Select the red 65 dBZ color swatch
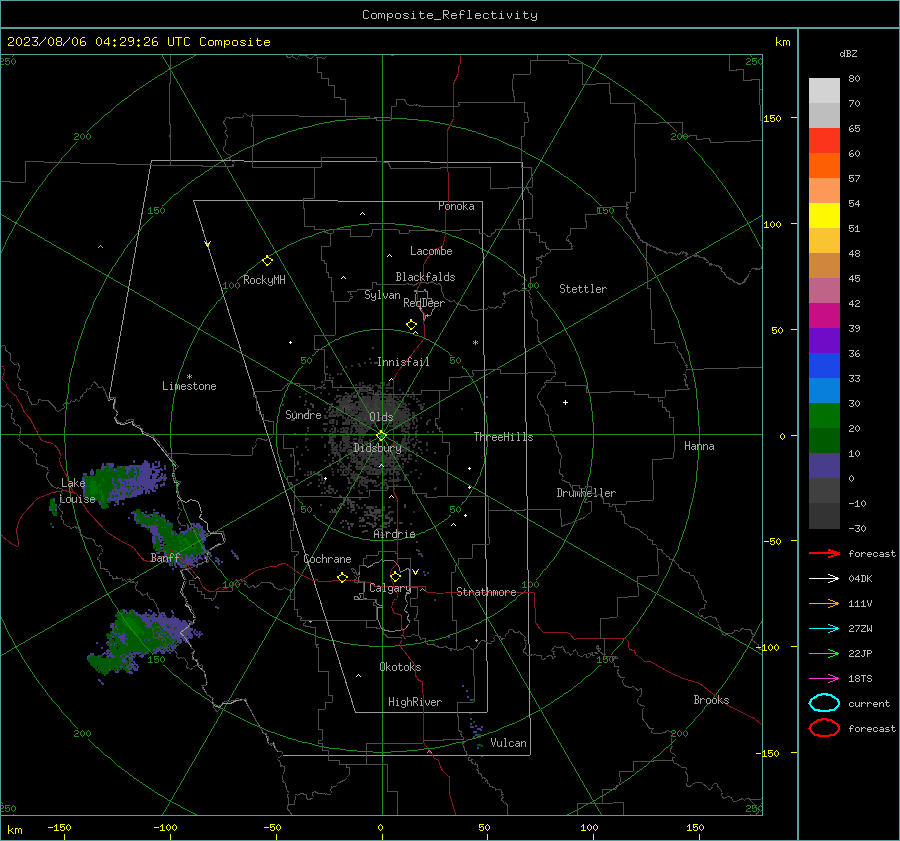The width and height of the screenshot is (900, 841). click(824, 140)
